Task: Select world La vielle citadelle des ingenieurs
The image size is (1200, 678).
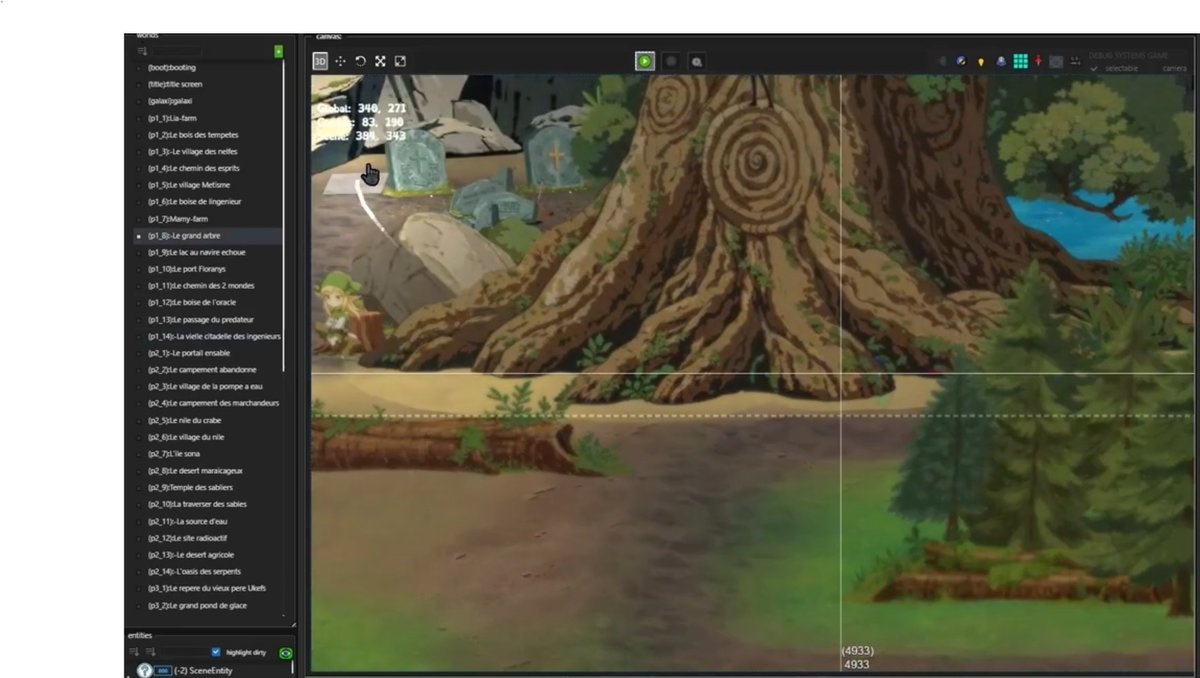Action: coord(209,336)
